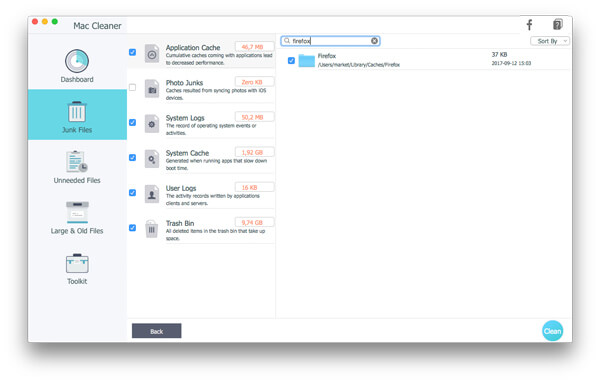Uncheck the Firefox folder checkbox
This screenshot has width=600, height=382.
click(x=291, y=60)
